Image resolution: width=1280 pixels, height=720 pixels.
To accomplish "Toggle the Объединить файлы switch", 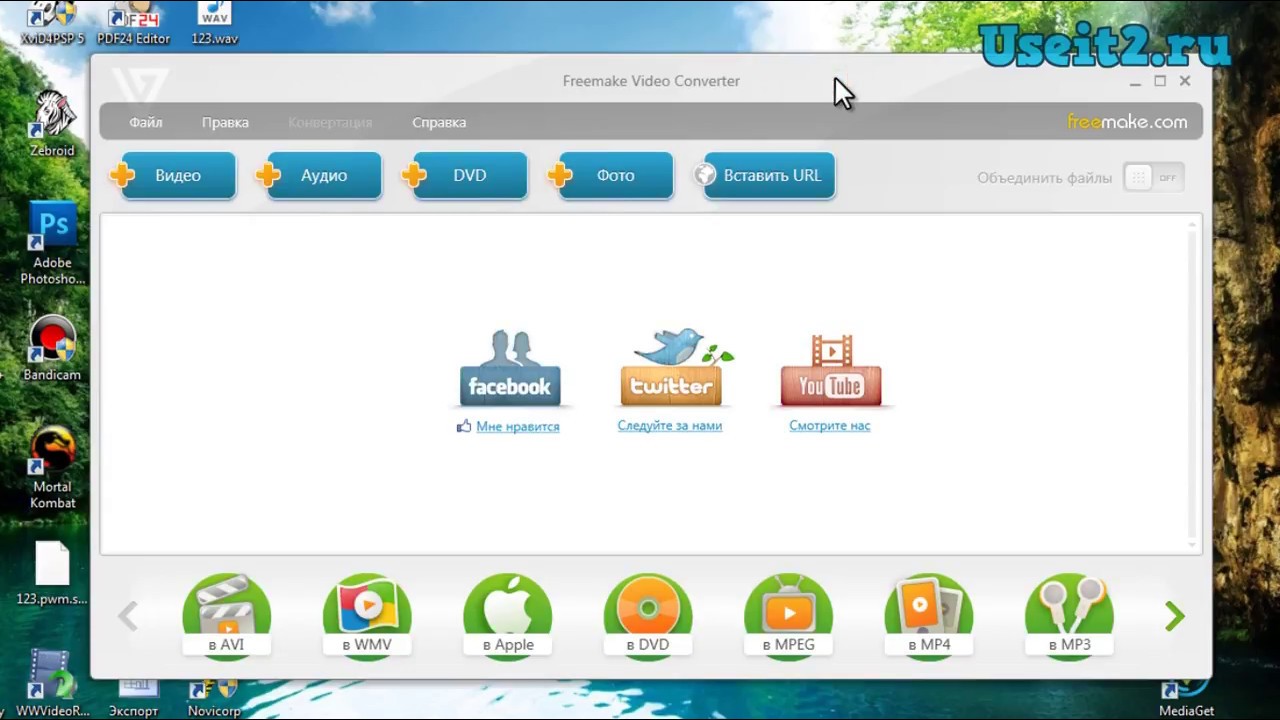I will 1154,178.
